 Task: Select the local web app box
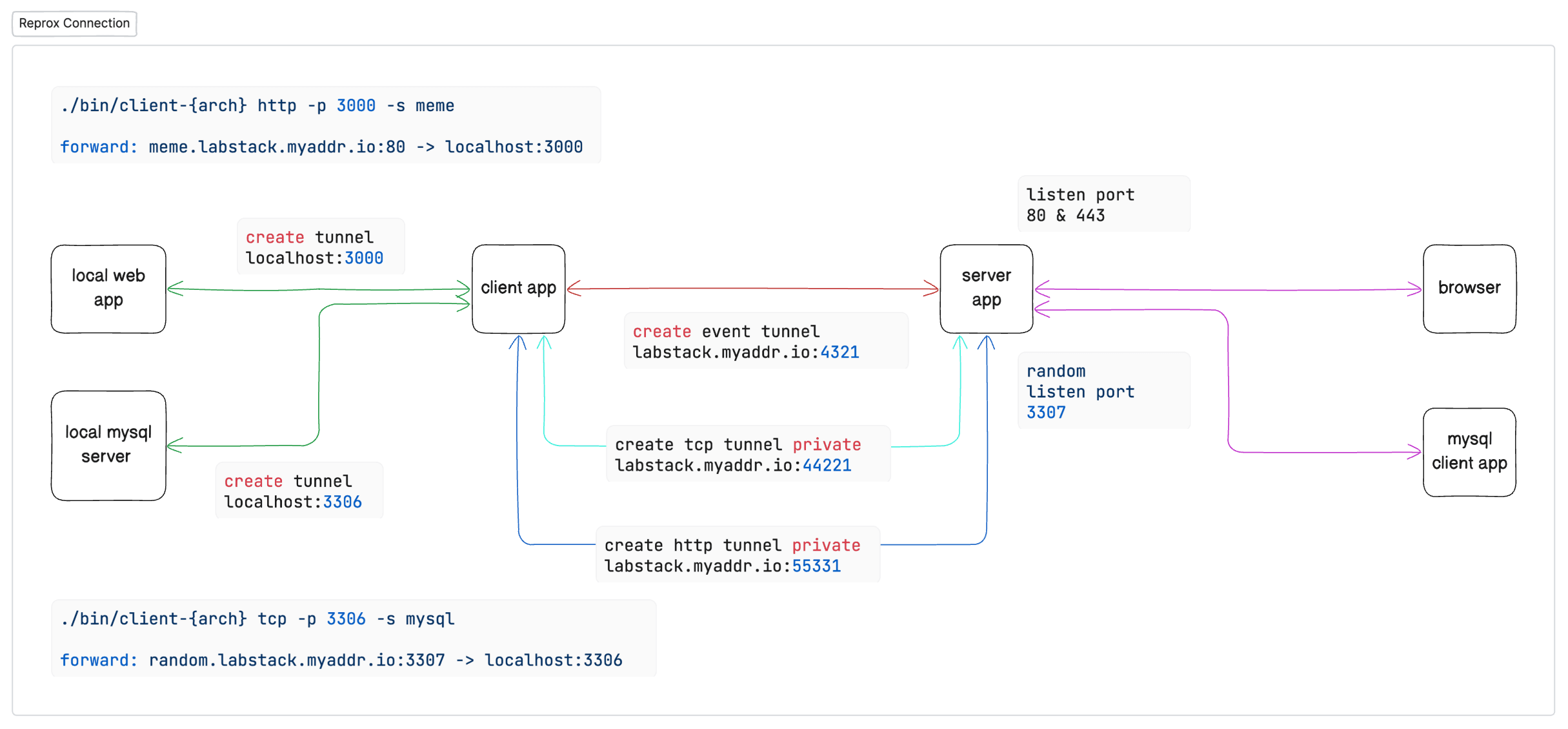click(x=108, y=289)
